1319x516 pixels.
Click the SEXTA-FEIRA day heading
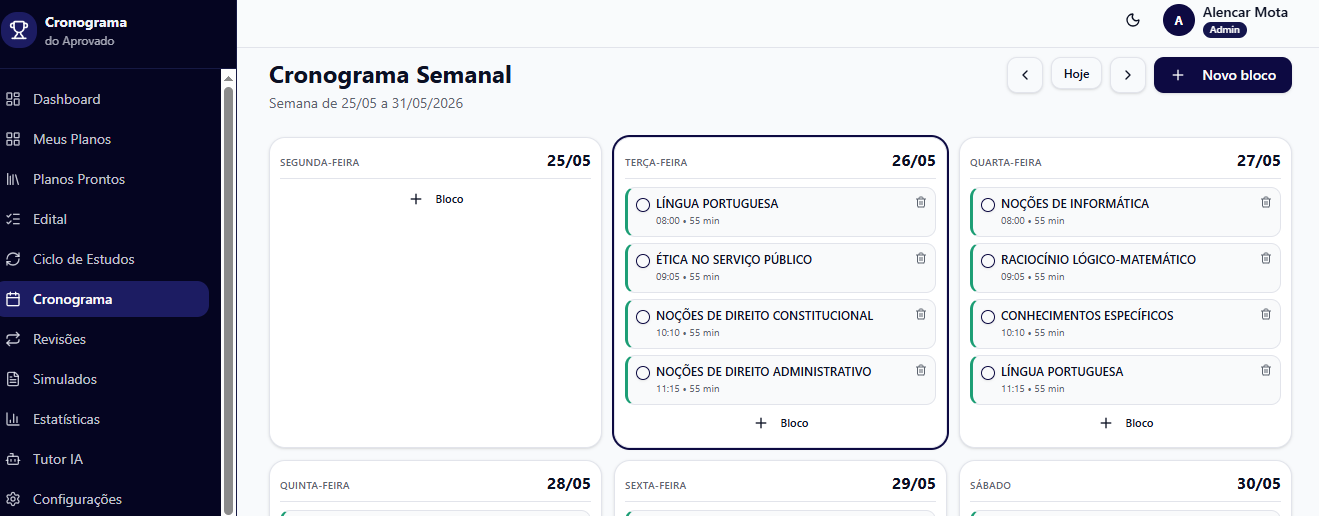click(x=656, y=485)
